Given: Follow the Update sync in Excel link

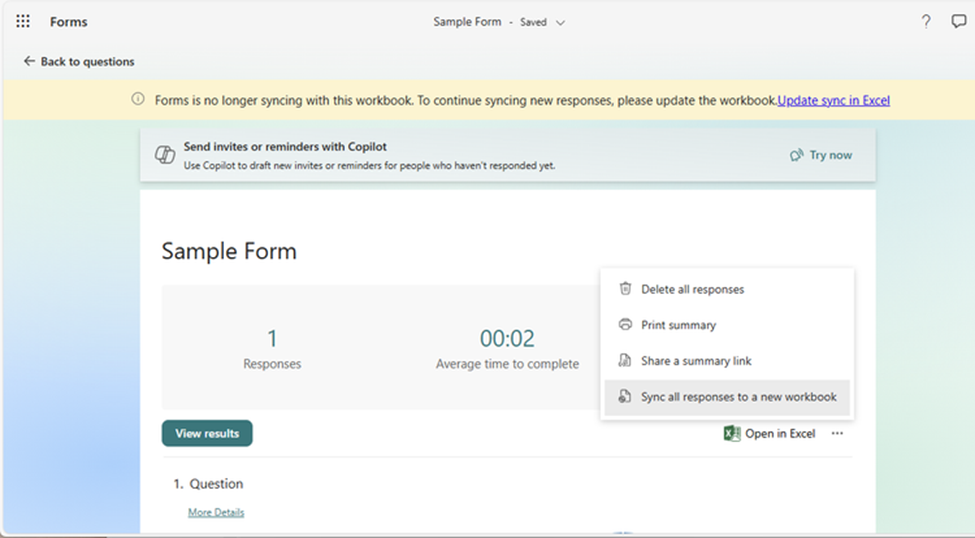Looking at the screenshot, I should 833,100.
